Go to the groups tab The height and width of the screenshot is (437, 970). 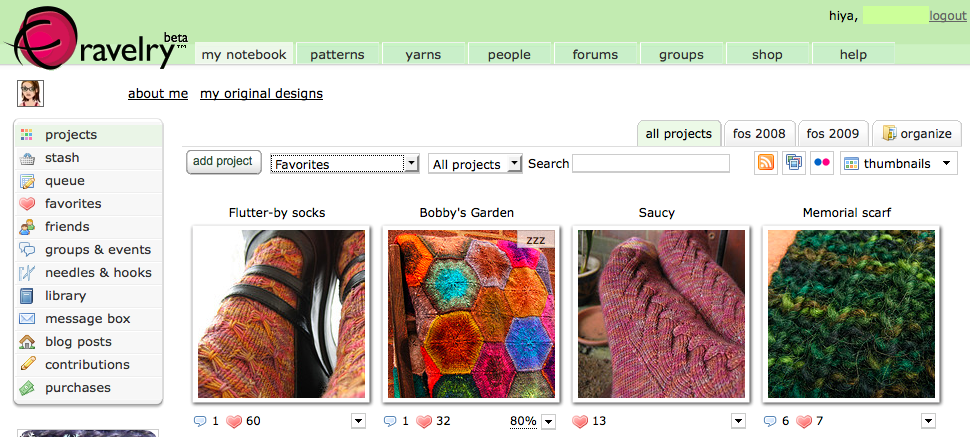click(681, 54)
